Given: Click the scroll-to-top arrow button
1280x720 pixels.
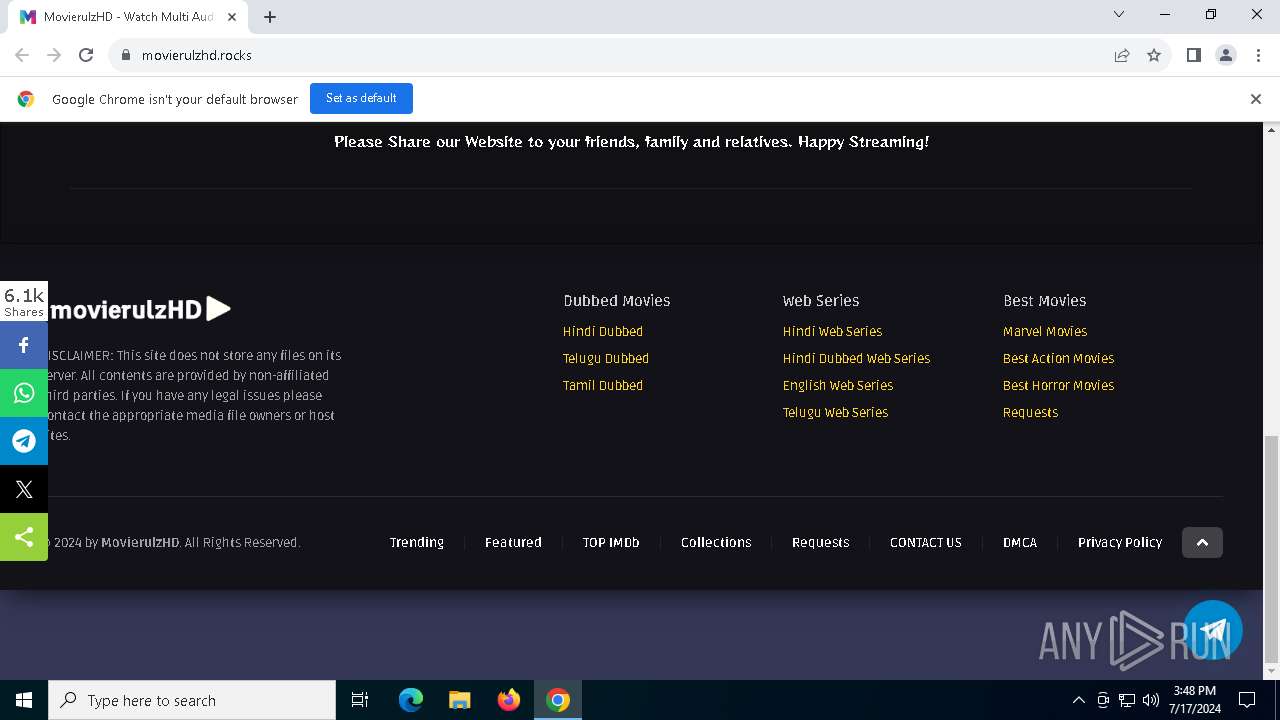Looking at the screenshot, I should [1202, 542].
